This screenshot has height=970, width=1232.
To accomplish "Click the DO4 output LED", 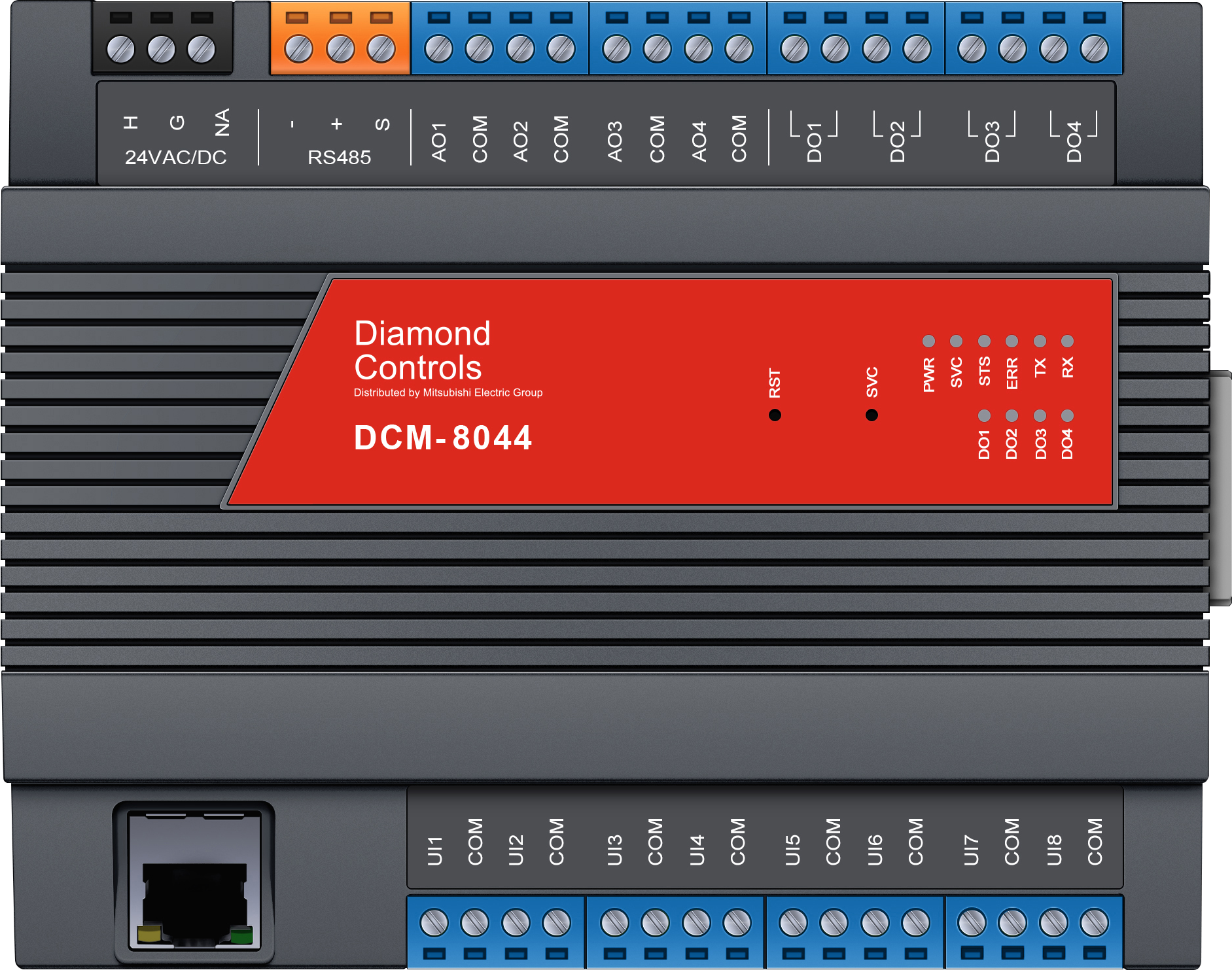I will [1067, 415].
